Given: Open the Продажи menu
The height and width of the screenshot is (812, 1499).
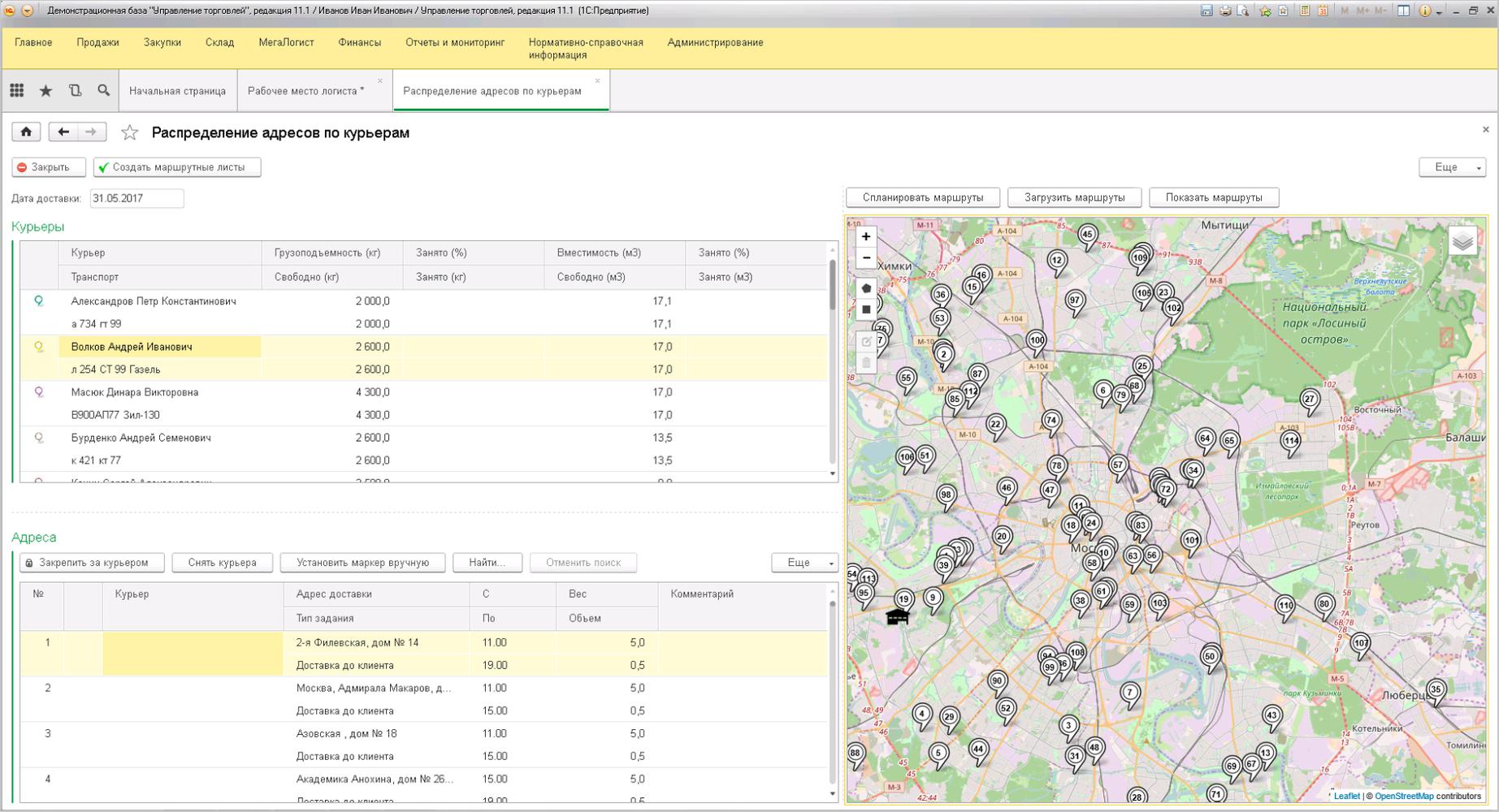Looking at the screenshot, I should point(97,42).
